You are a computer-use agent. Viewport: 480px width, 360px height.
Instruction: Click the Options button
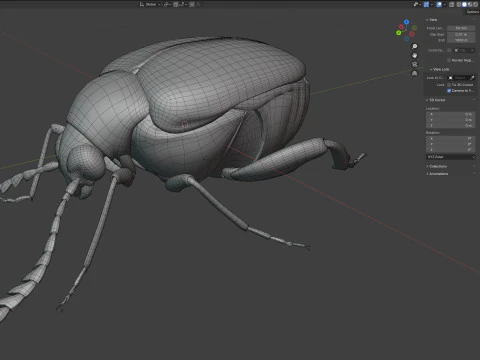pos(473,12)
